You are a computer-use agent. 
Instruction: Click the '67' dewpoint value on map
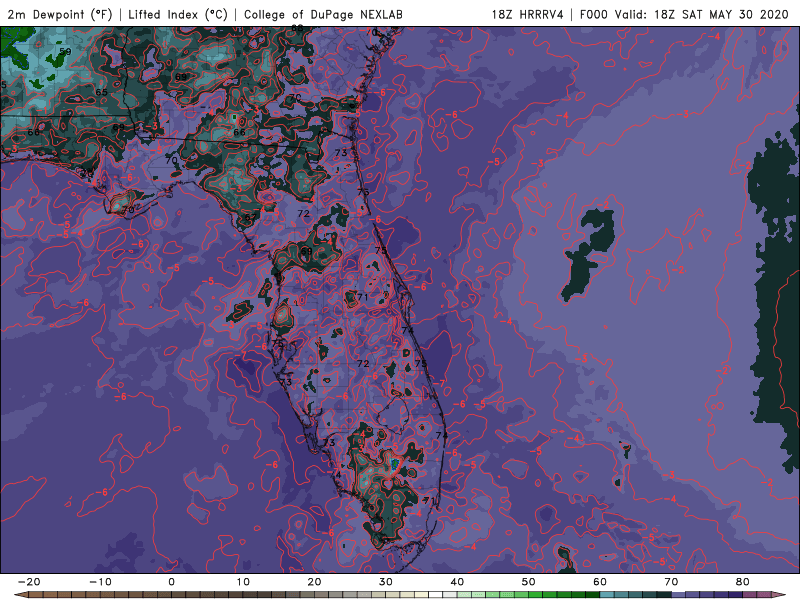click(x=251, y=217)
